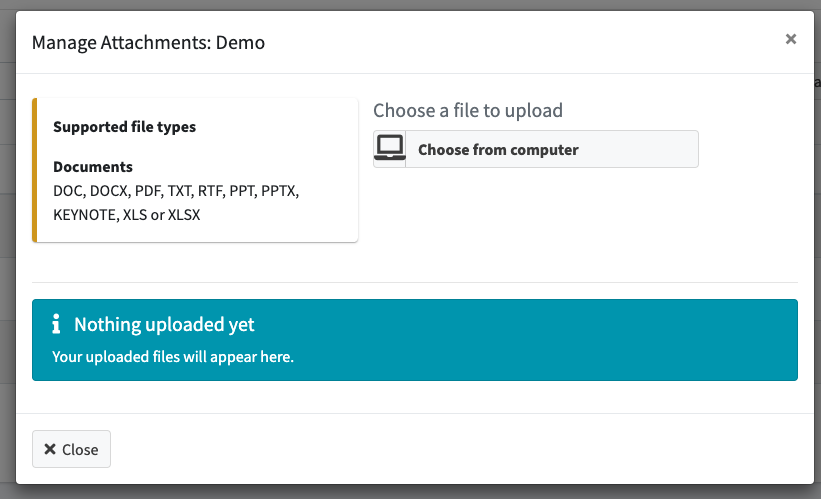This screenshot has height=499, width=821.
Task: Click the dimmed backdrop below the dialog
Action: (410, 492)
